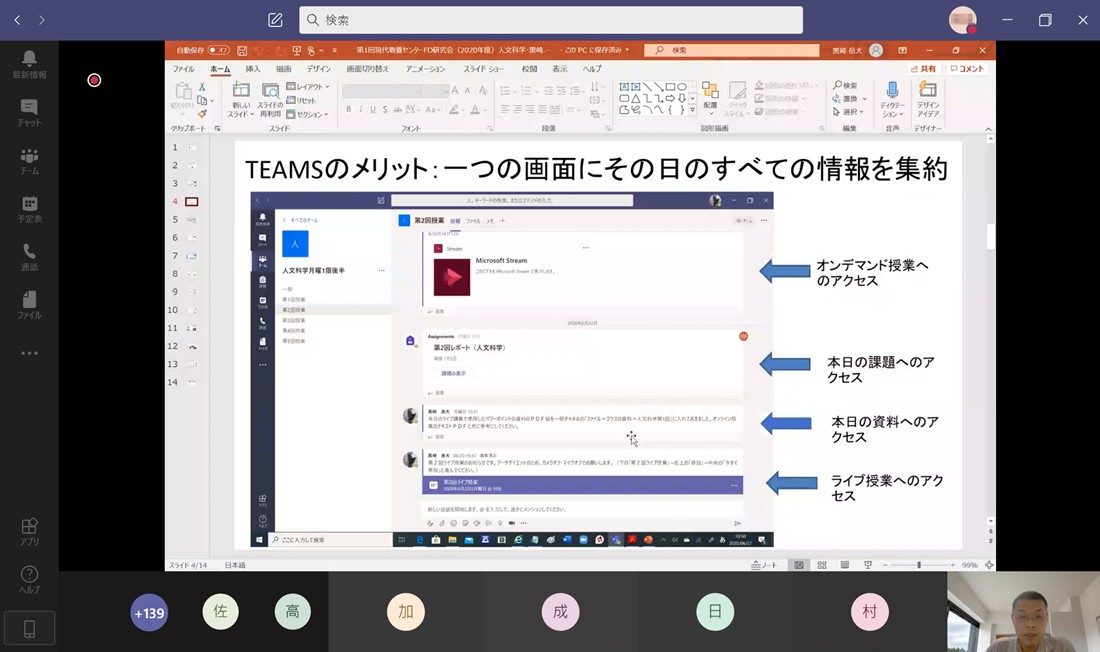Click the format painter brush icon

[202, 113]
